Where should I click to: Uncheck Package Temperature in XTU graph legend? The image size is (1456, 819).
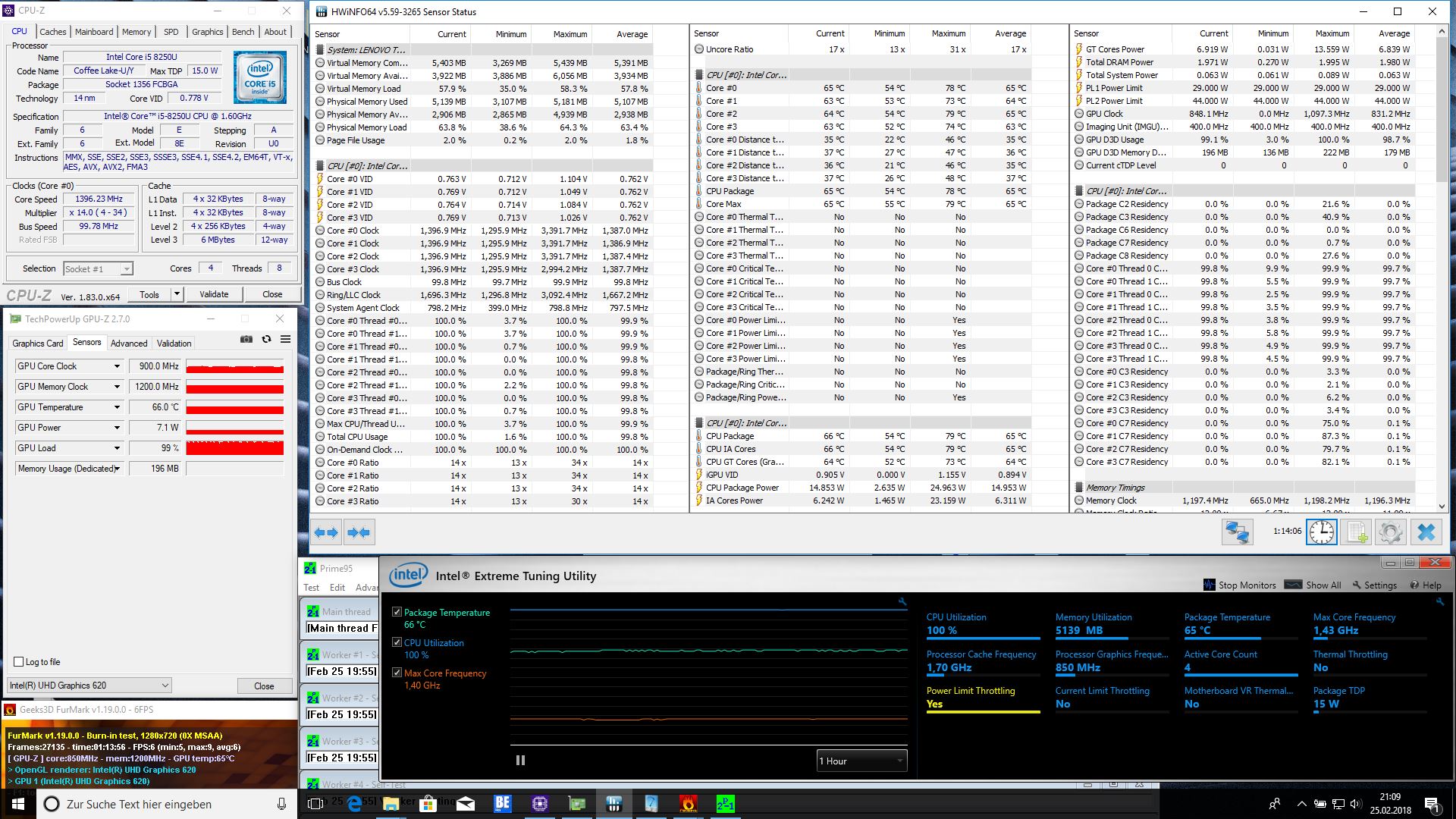pos(397,612)
